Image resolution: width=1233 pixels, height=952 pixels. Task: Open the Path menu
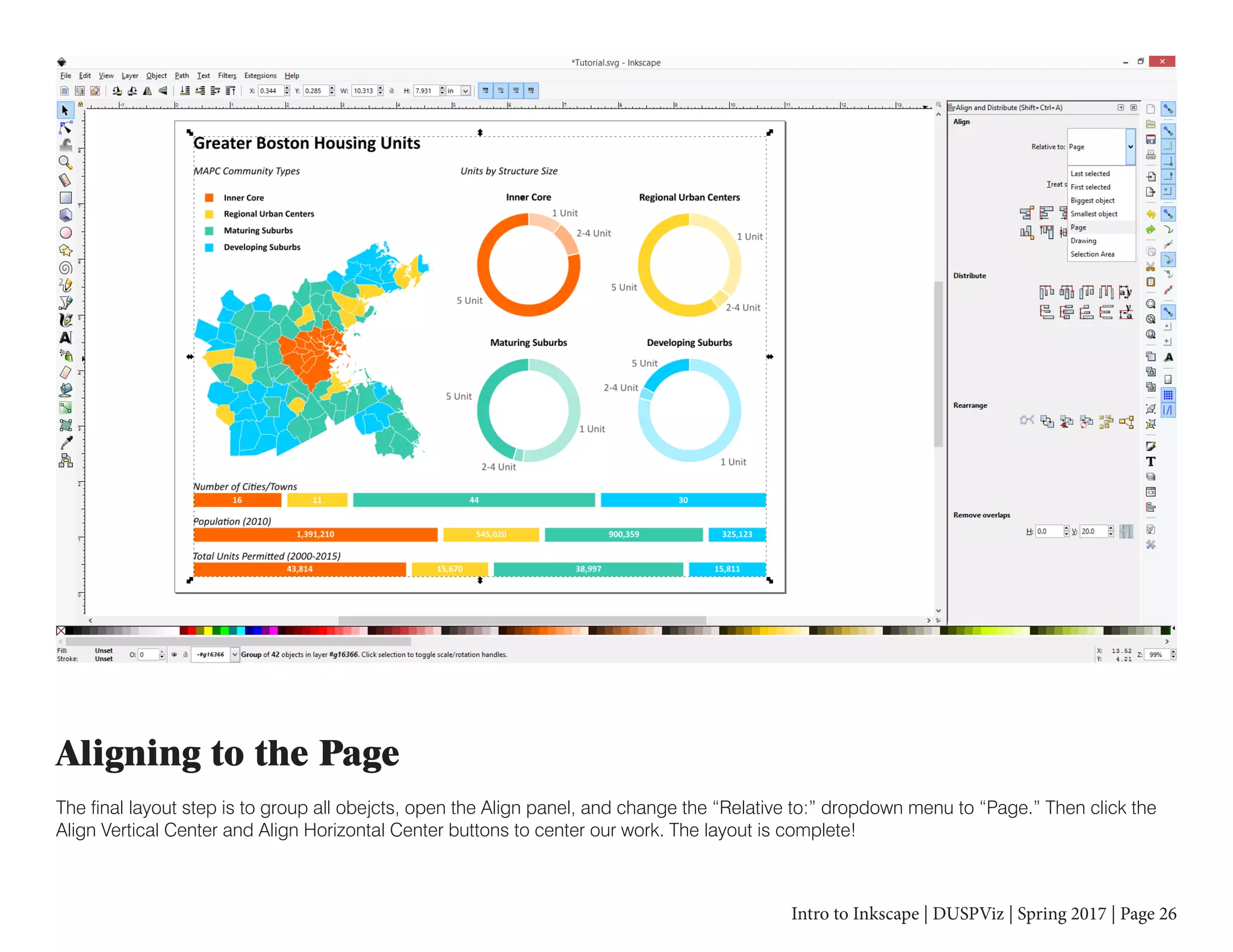[x=182, y=76]
